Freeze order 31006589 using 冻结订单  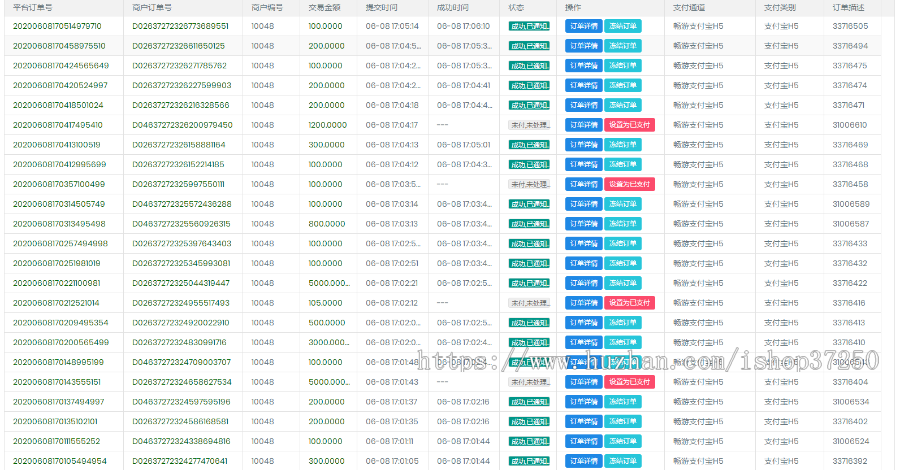click(622, 204)
